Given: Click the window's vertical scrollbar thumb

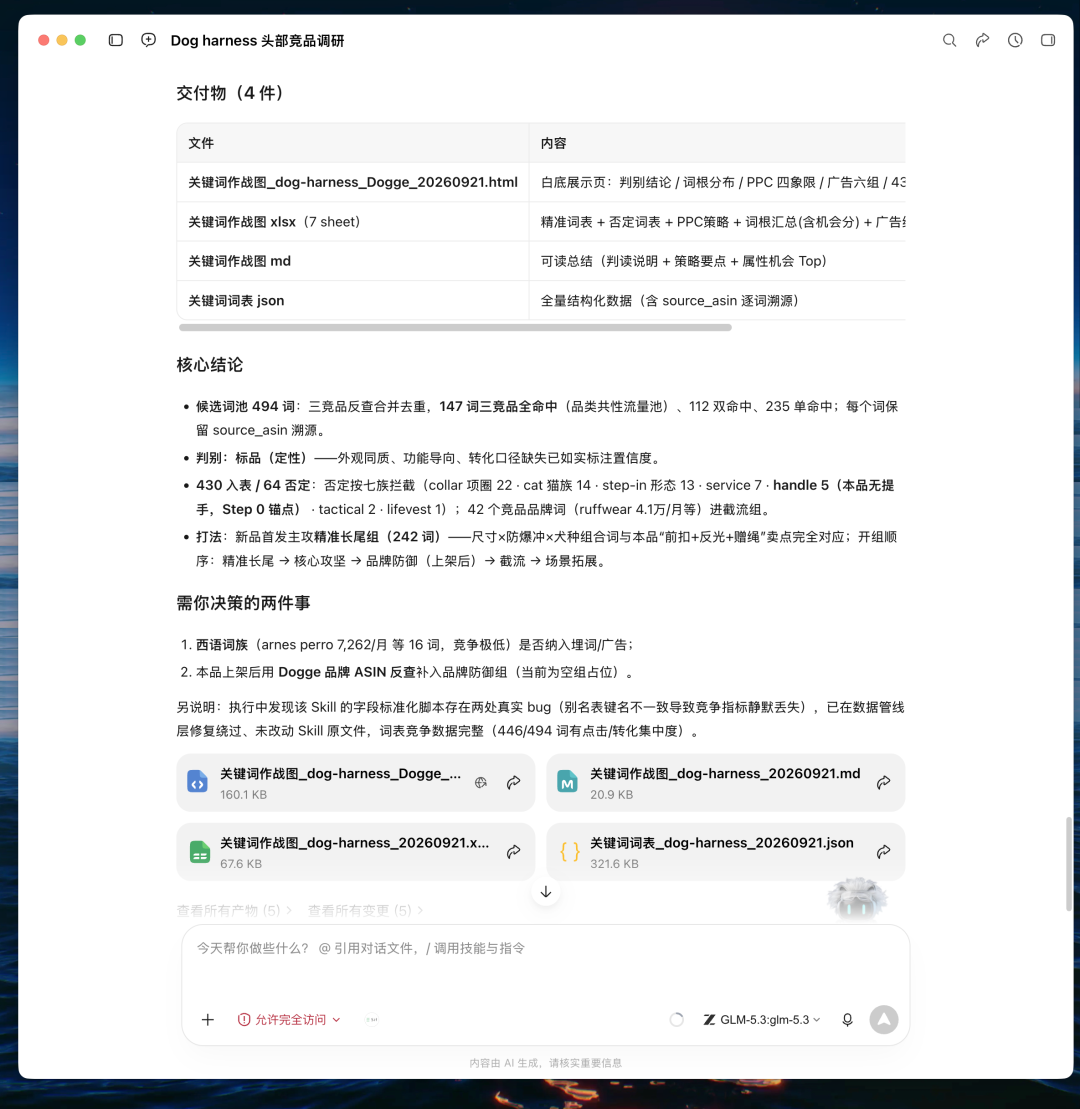Looking at the screenshot, I should [1068, 864].
